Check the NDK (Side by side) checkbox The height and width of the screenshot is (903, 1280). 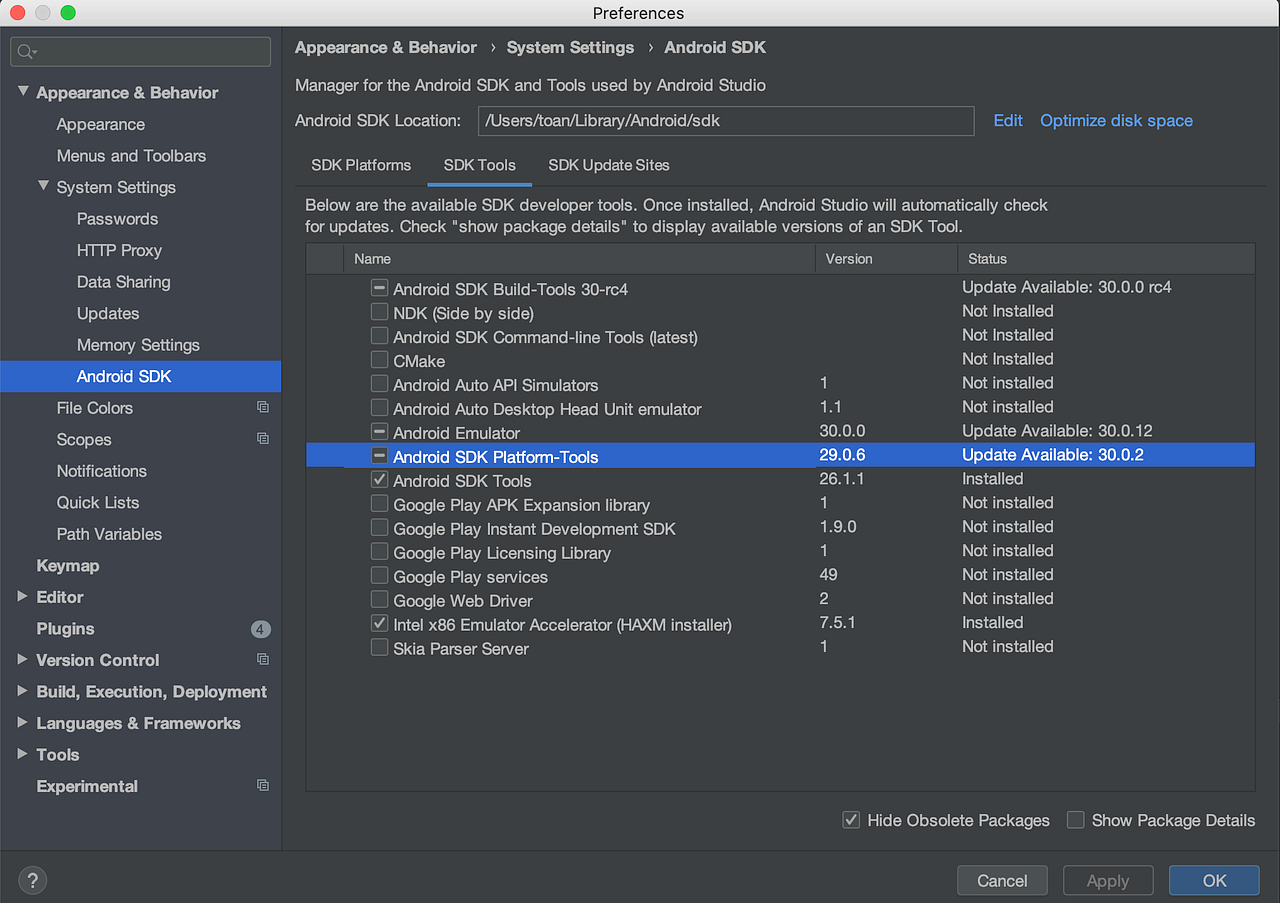pyautogui.click(x=379, y=312)
